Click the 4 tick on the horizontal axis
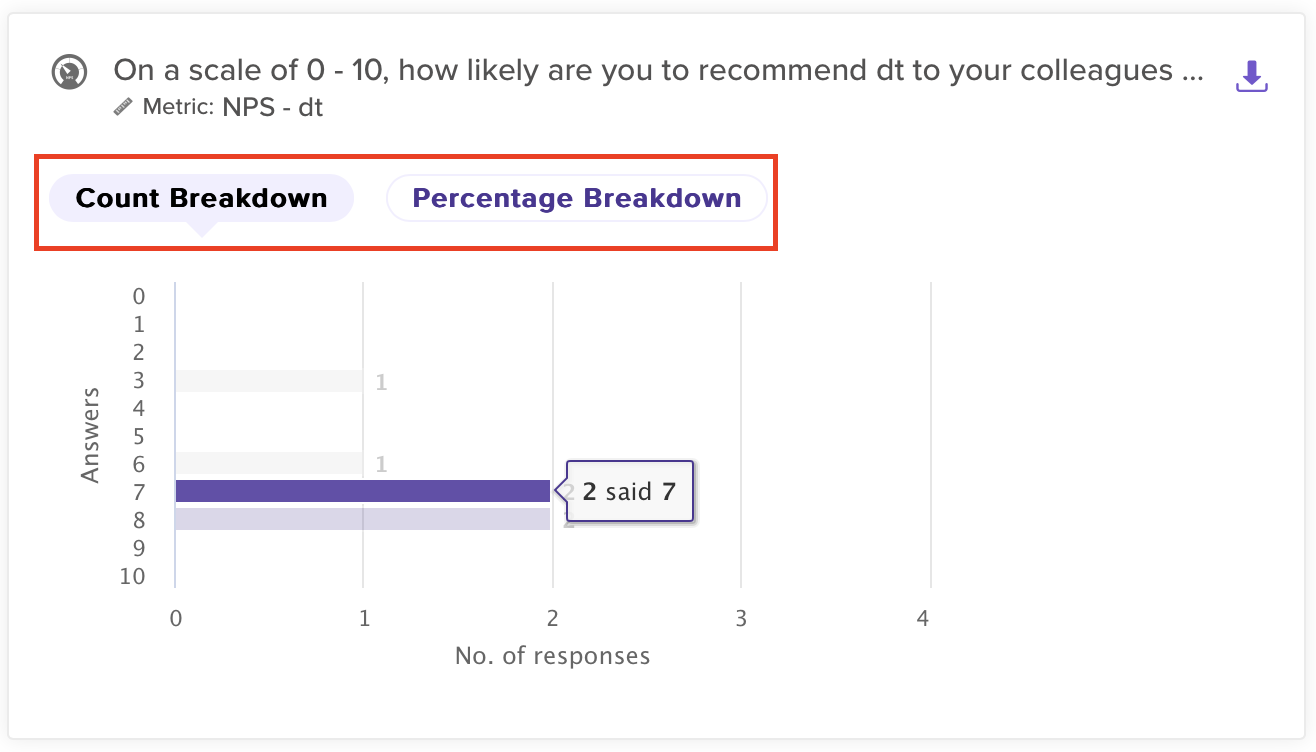Screen dimensions: 1316x752 coord(922,619)
